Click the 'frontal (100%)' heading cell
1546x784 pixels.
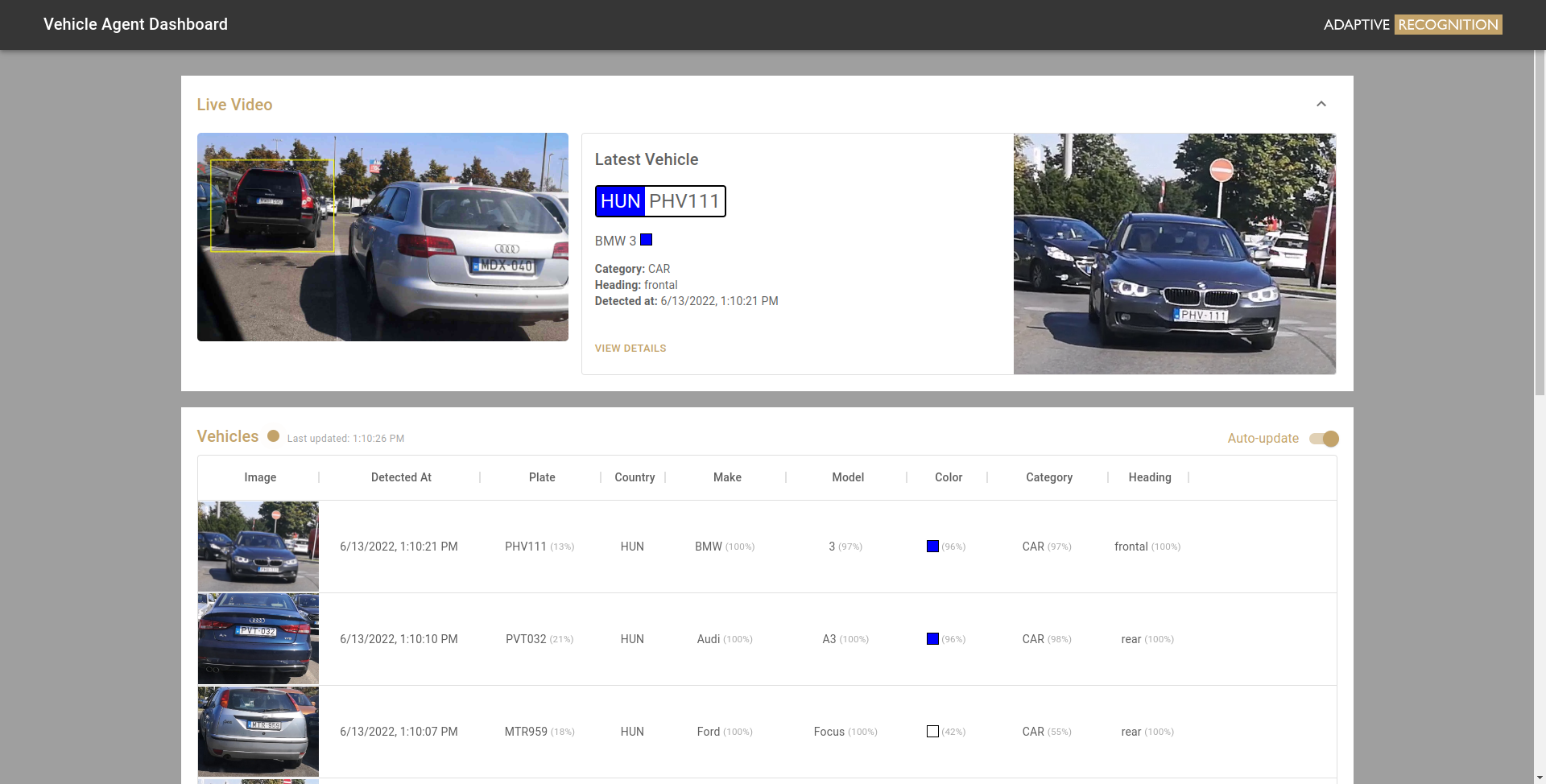(1147, 547)
